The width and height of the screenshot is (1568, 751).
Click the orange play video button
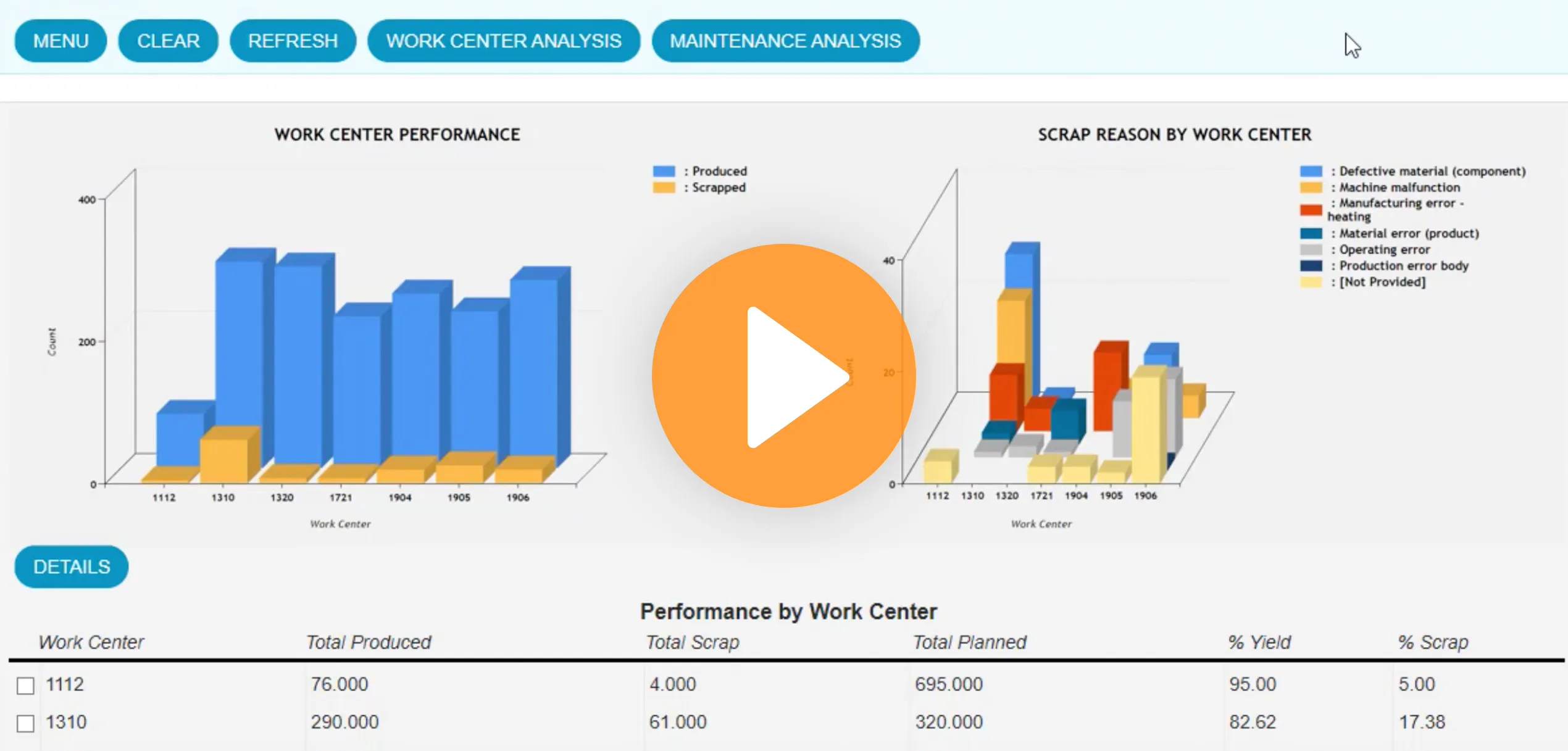click(783, 376)
